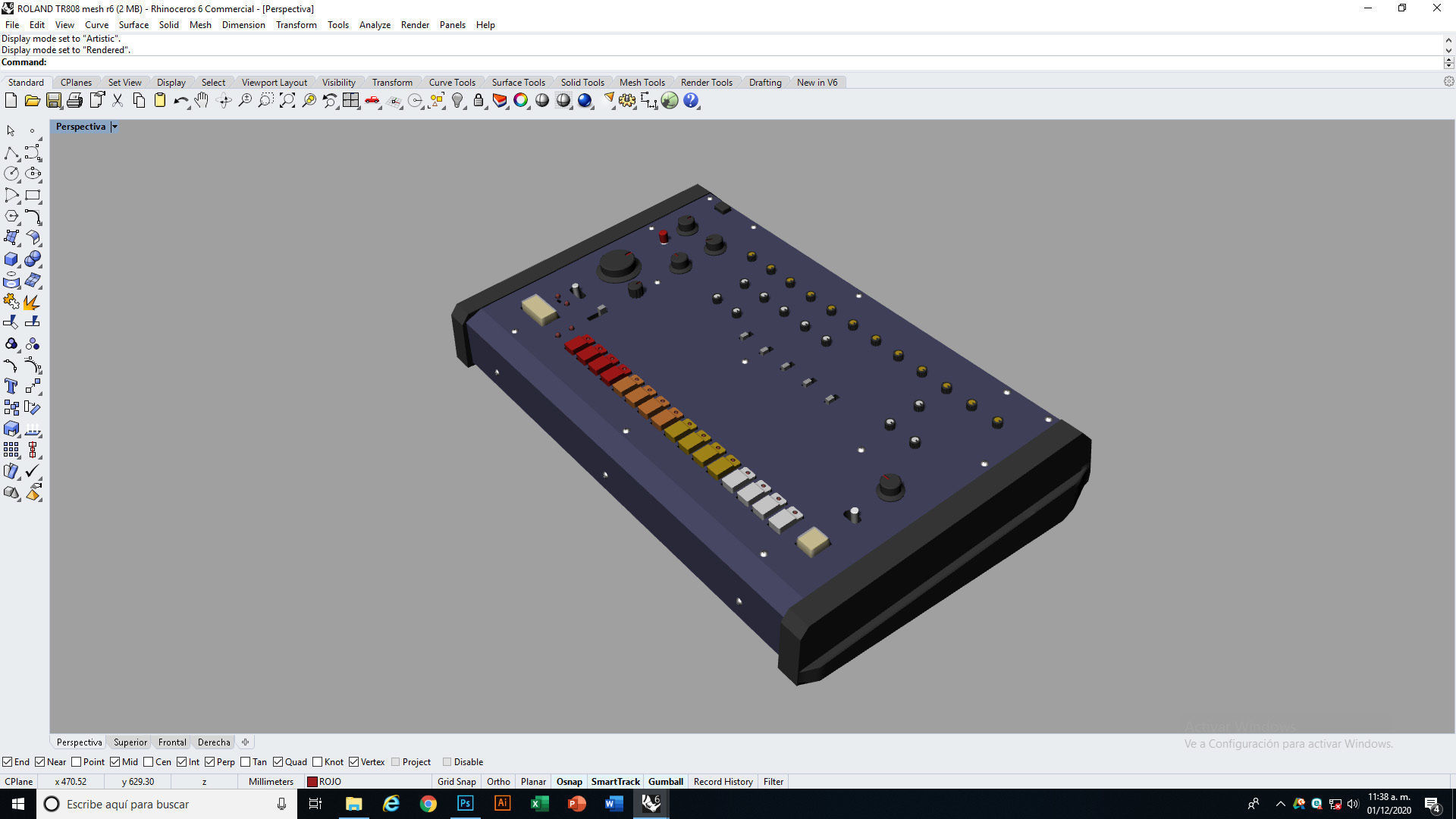This screenshot has width=1456, height=819.
Task: Click the Explode icon in sidebar
Action: click(x=33, y=301)
